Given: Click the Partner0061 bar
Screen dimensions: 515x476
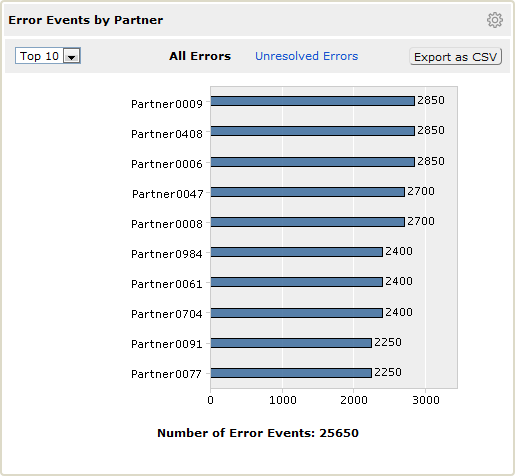Looking at the screenshot, I should coord(297,282).
